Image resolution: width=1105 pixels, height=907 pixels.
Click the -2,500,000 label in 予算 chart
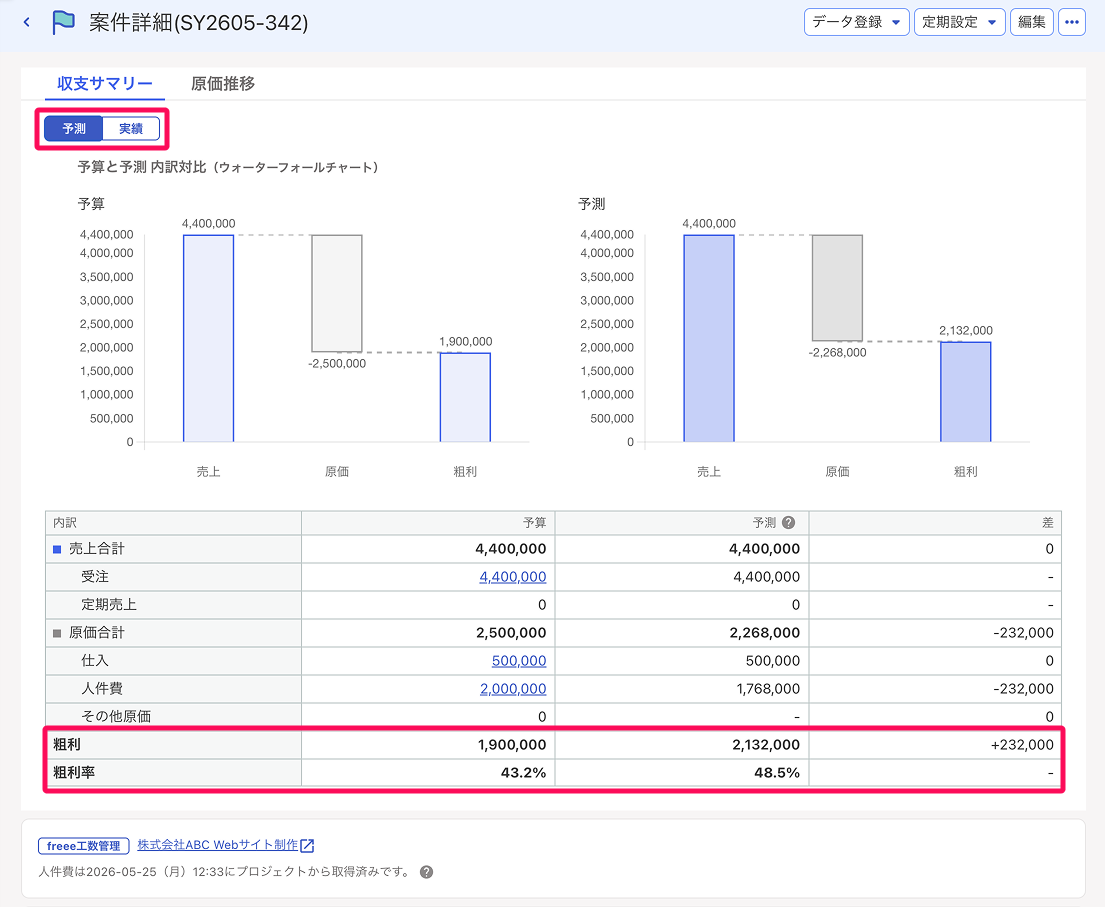pyautogui.click(x=337, y=364)
